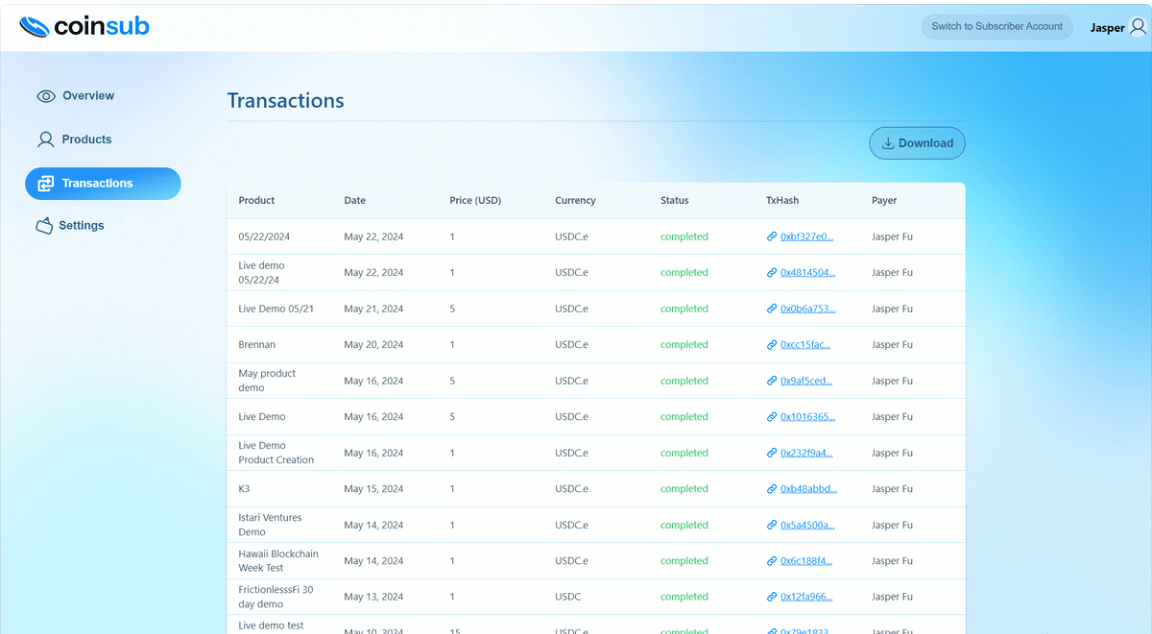Viewport: 1152px width, 634px height.
Task: Click the Settings icon in sidebar
Action: tap(44, 226)
